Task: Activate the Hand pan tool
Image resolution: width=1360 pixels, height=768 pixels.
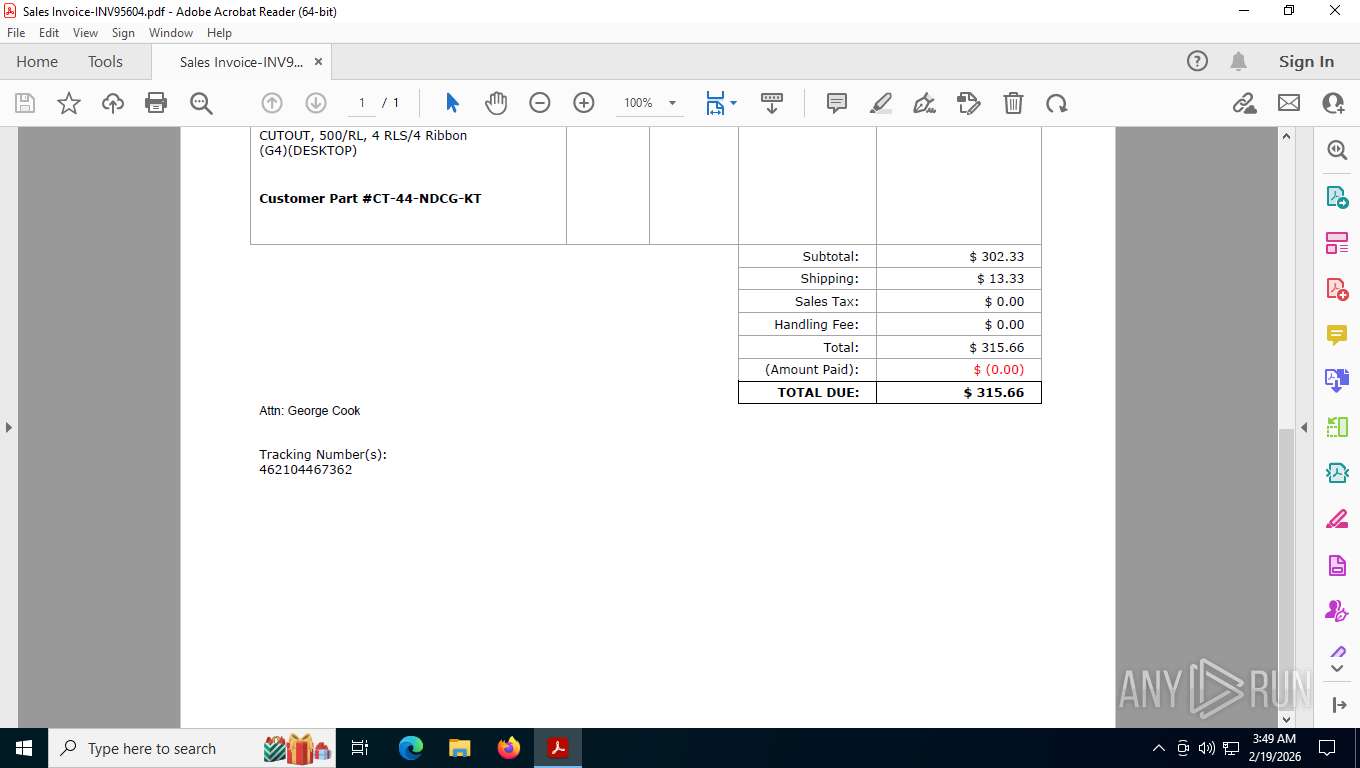Action: coord(496,103)
